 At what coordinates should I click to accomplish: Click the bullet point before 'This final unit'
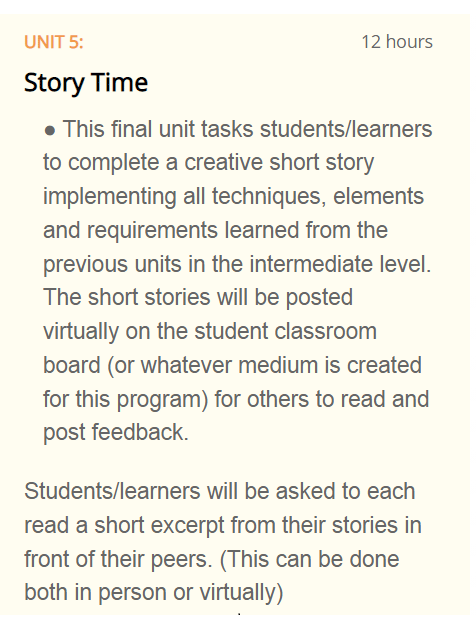pyautogui.click(x=50, y=131)
